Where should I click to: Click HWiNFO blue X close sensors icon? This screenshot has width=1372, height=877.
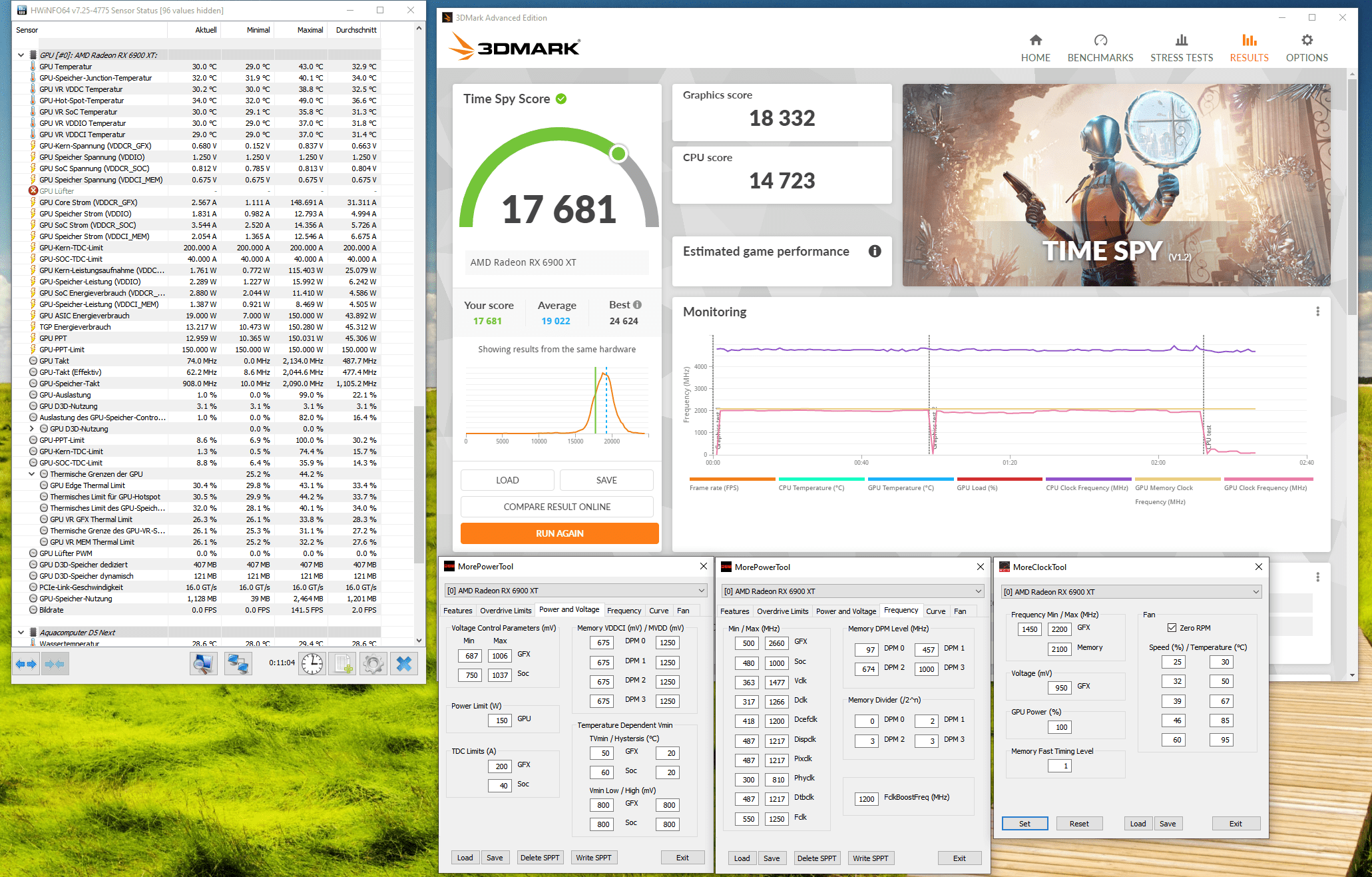click(404, 664)
